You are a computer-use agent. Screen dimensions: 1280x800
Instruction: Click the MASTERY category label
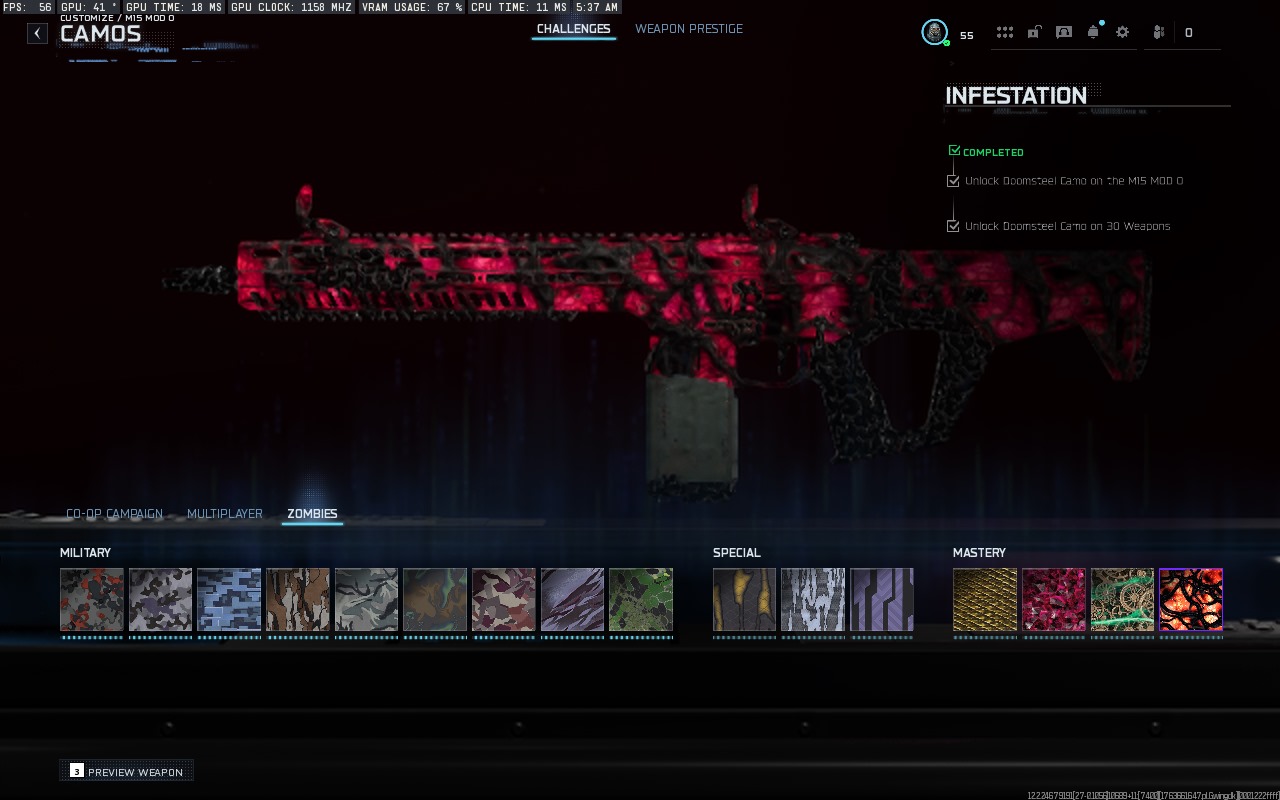(979, 553)
